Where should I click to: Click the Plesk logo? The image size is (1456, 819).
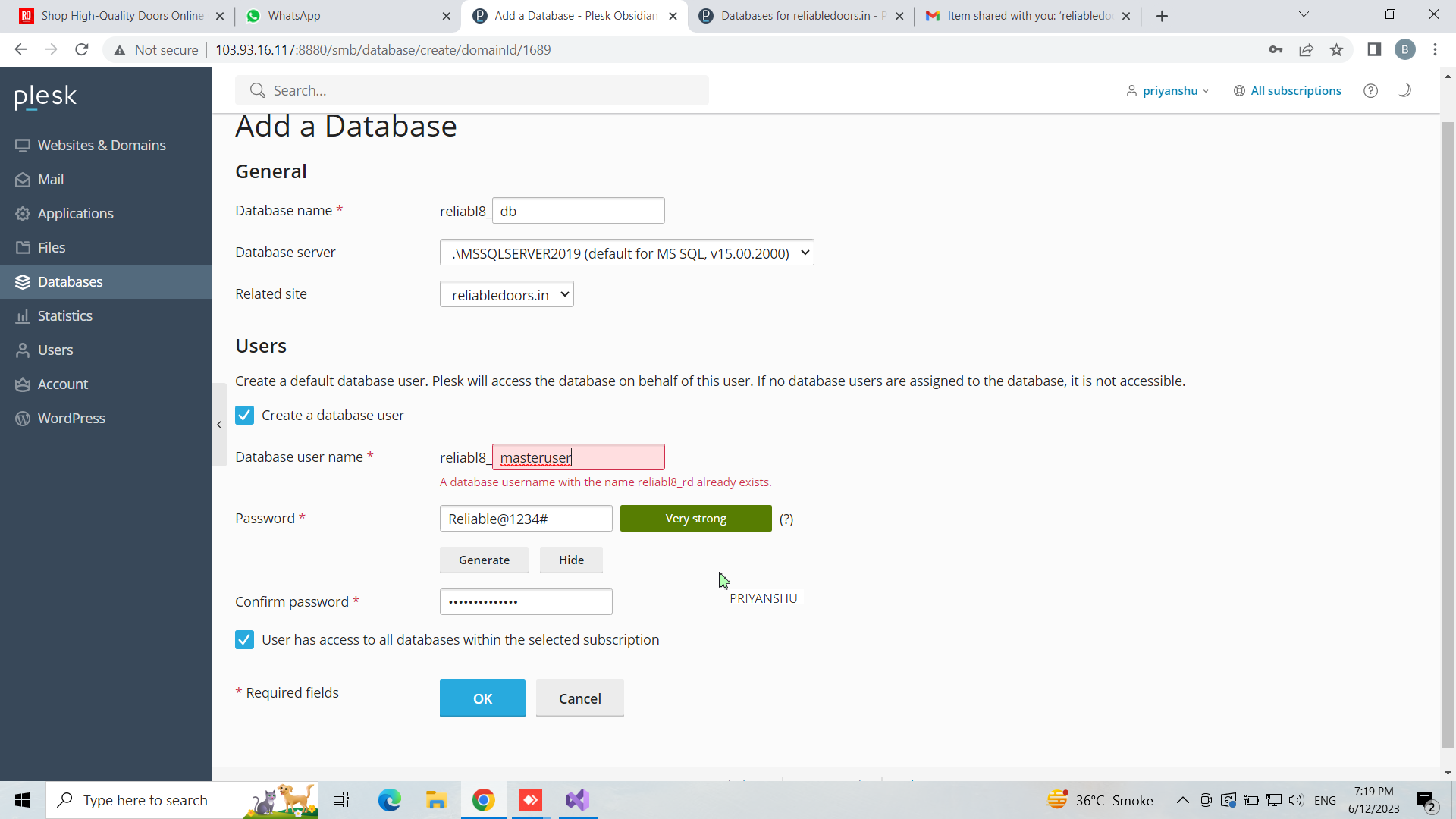coord(45,96)
